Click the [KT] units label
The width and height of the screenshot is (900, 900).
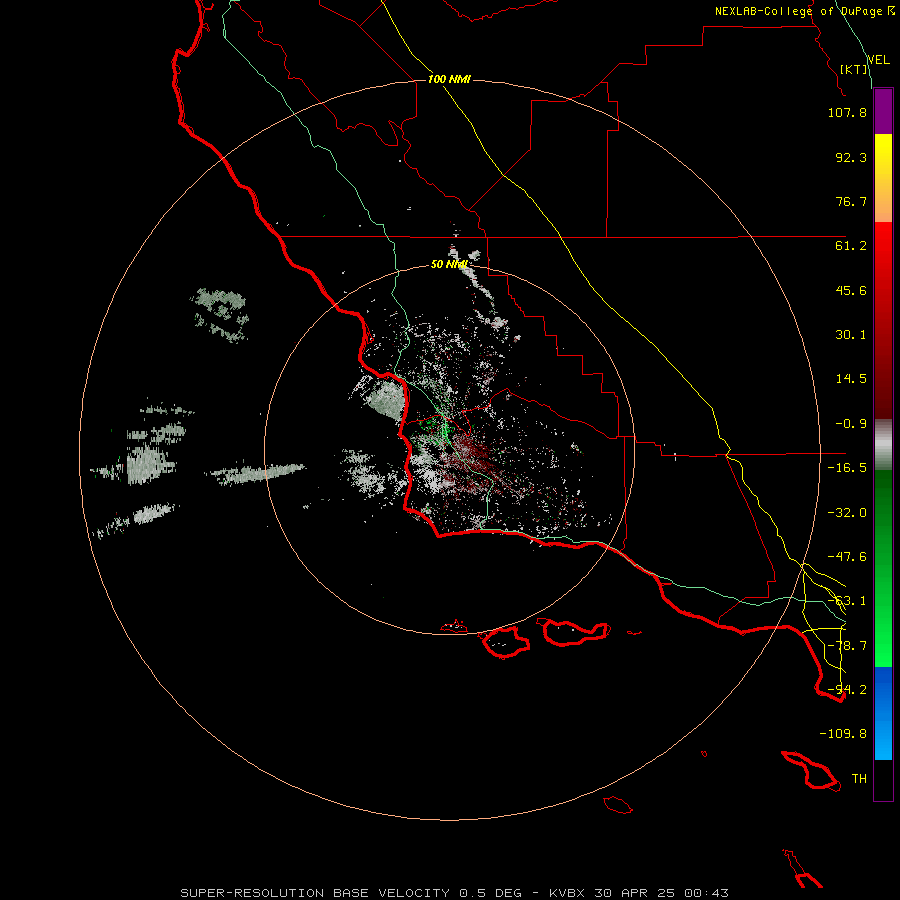pos(854,69)
